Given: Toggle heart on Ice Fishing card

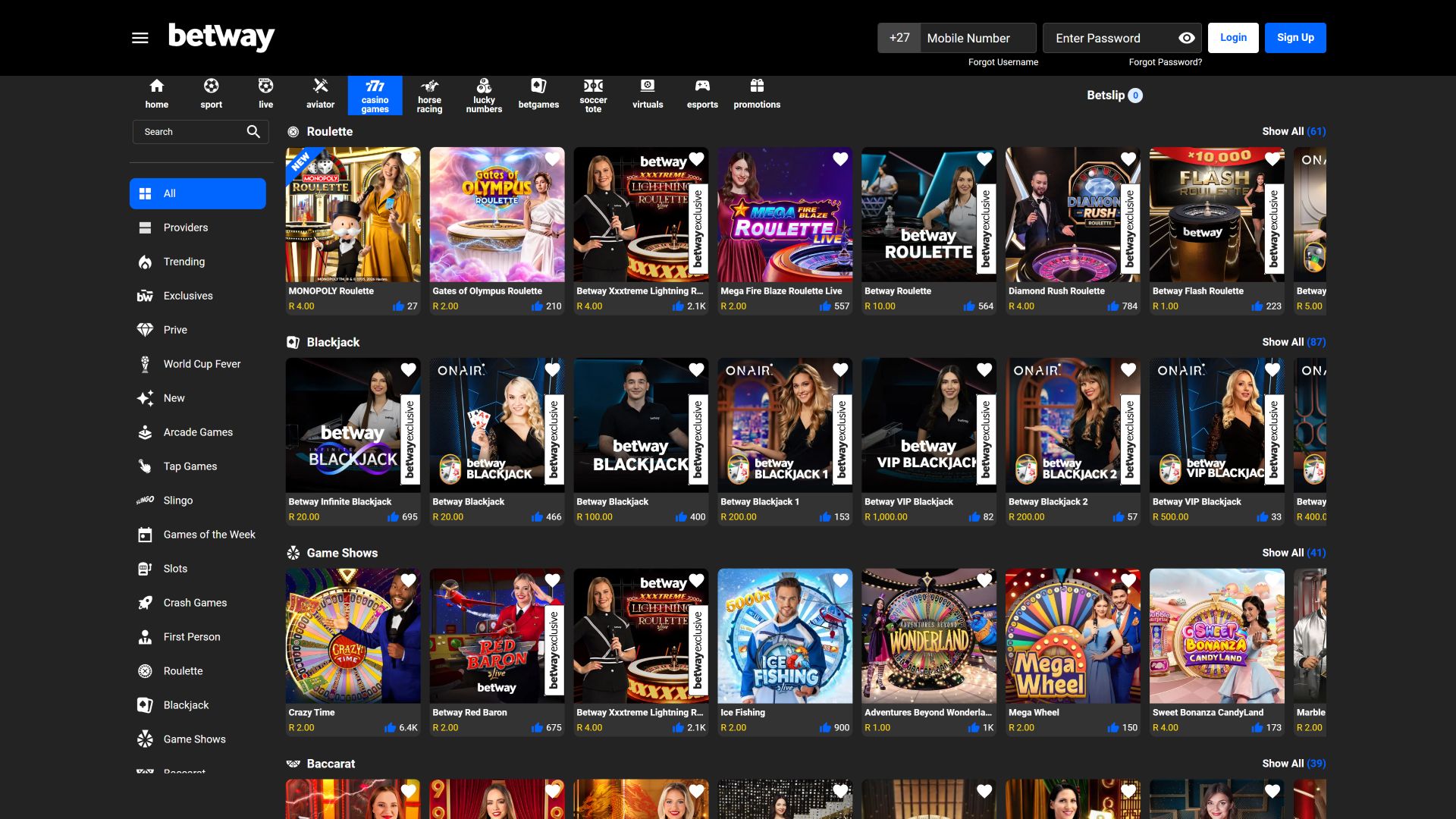Looking at the screenshot, I should (840, 581).
